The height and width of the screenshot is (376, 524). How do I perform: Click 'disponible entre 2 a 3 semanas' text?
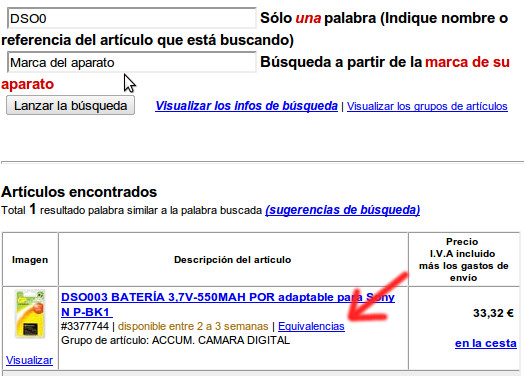(x=193, y=326)
